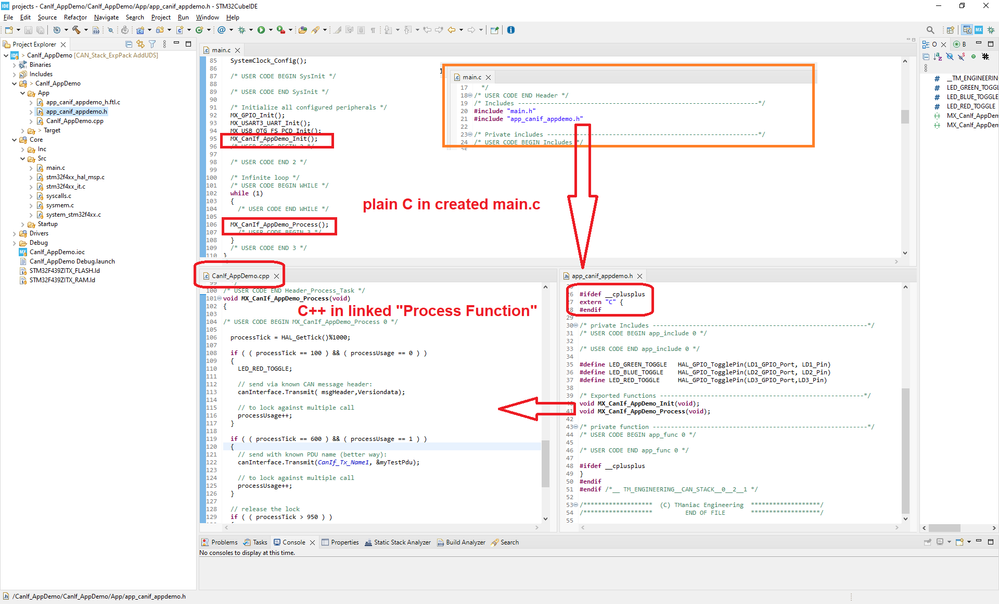999x604 pixels.
Task: Click the filter funnel icon in Project Explorer
Action: (152, 44)
